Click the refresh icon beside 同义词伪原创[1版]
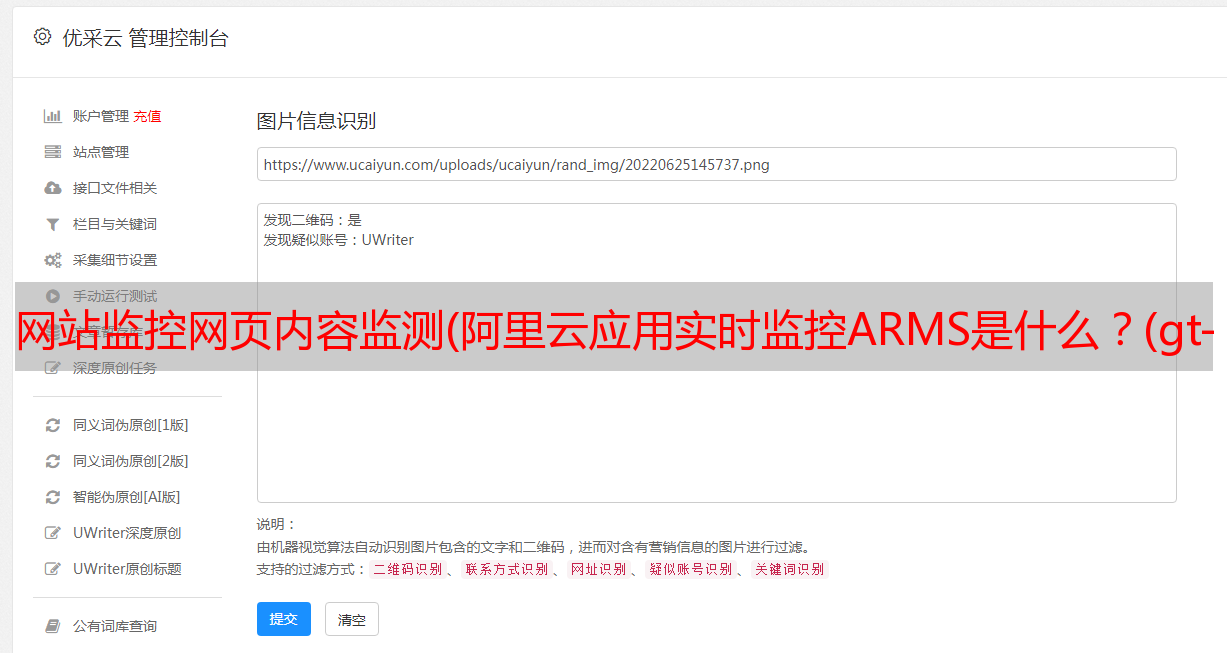This screenshot has height=653, width=1227. click(53, 425)
